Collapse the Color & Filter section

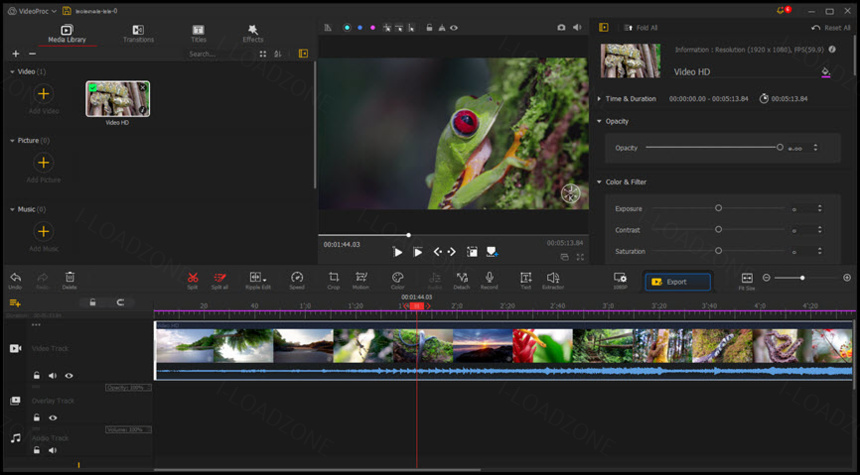coord(599,182)
